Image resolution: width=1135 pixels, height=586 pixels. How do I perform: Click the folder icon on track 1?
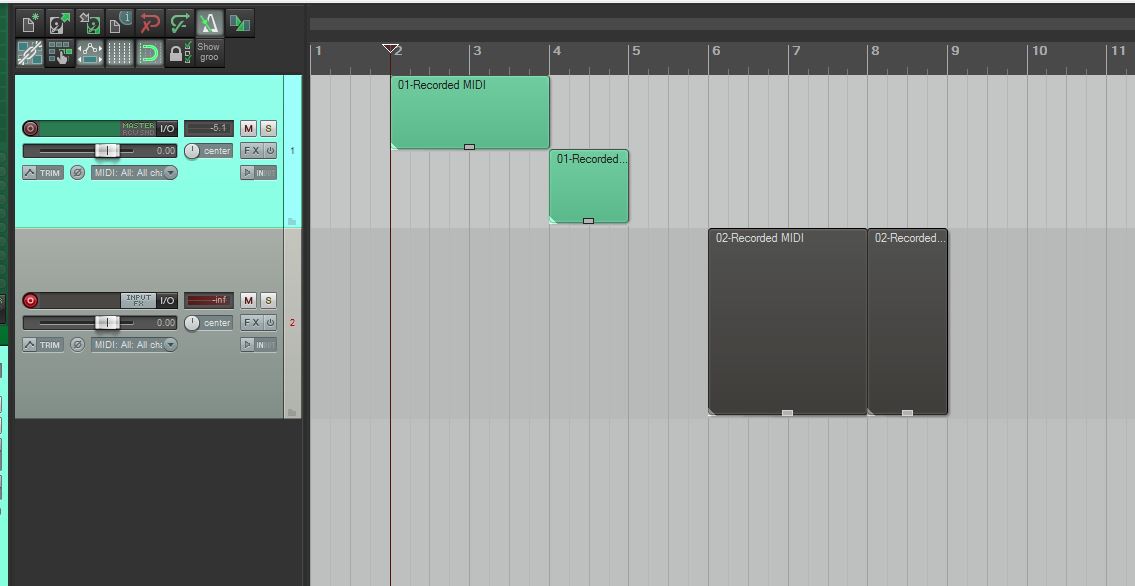tap(292, 221)
